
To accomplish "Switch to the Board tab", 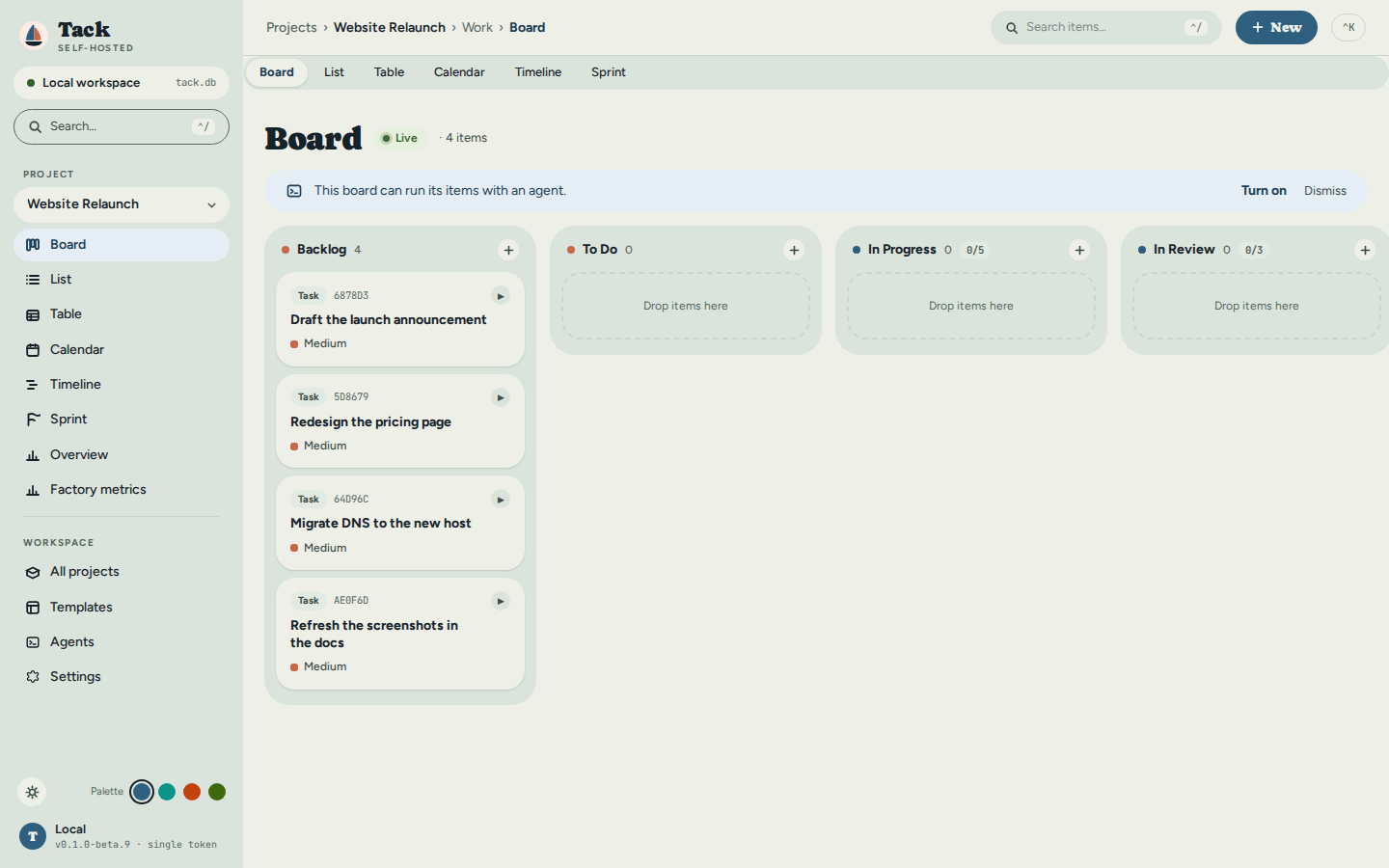I will (x=277, y=72).
